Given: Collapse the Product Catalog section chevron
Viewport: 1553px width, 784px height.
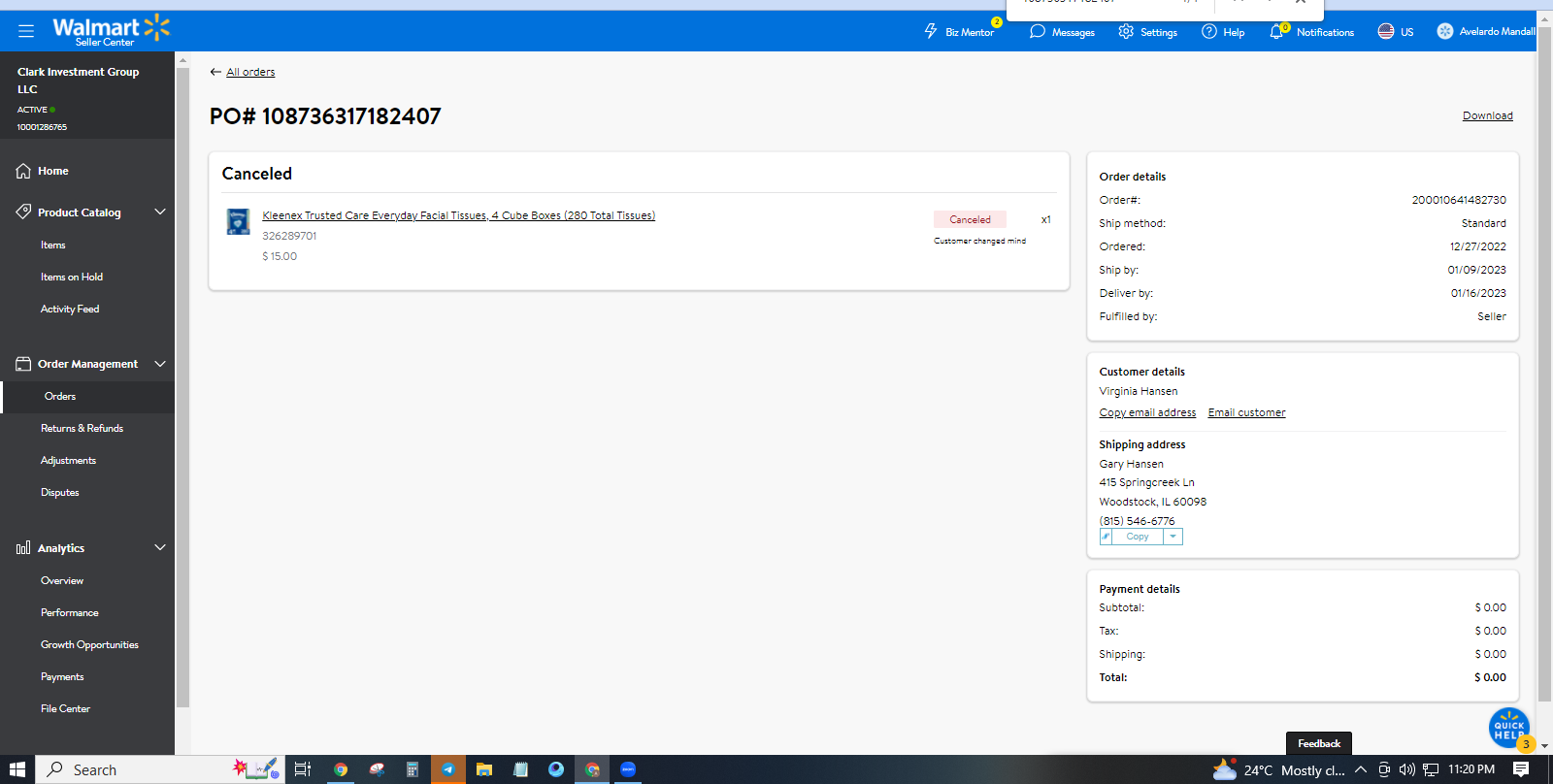Looking at the screenshot, I should pos(160,212).
